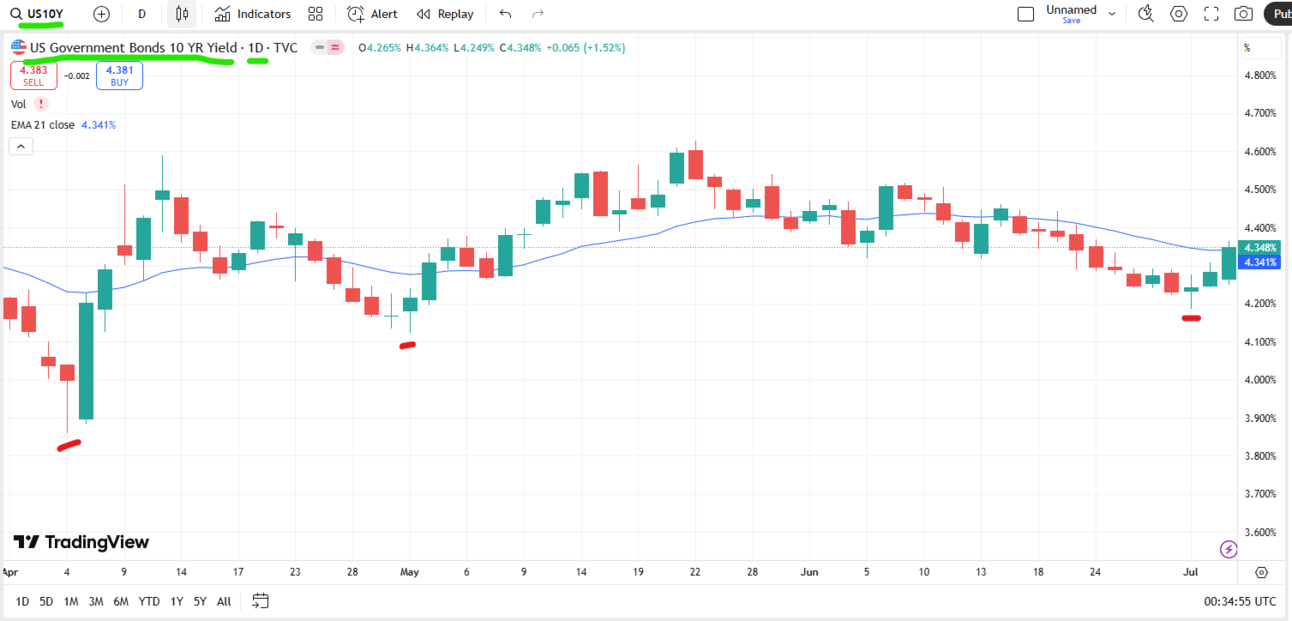Click the 4.381 BUY button
This screenshot has height=621, width=1292.
pos(119,76)
